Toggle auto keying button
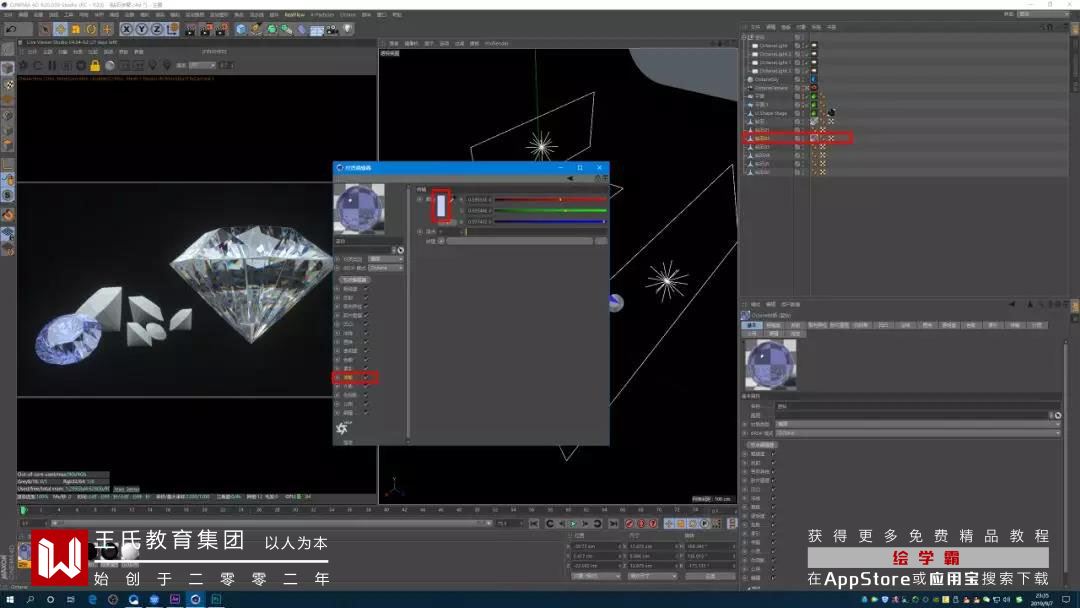Viewport: 1080px width, 608px height. point(641,524)
